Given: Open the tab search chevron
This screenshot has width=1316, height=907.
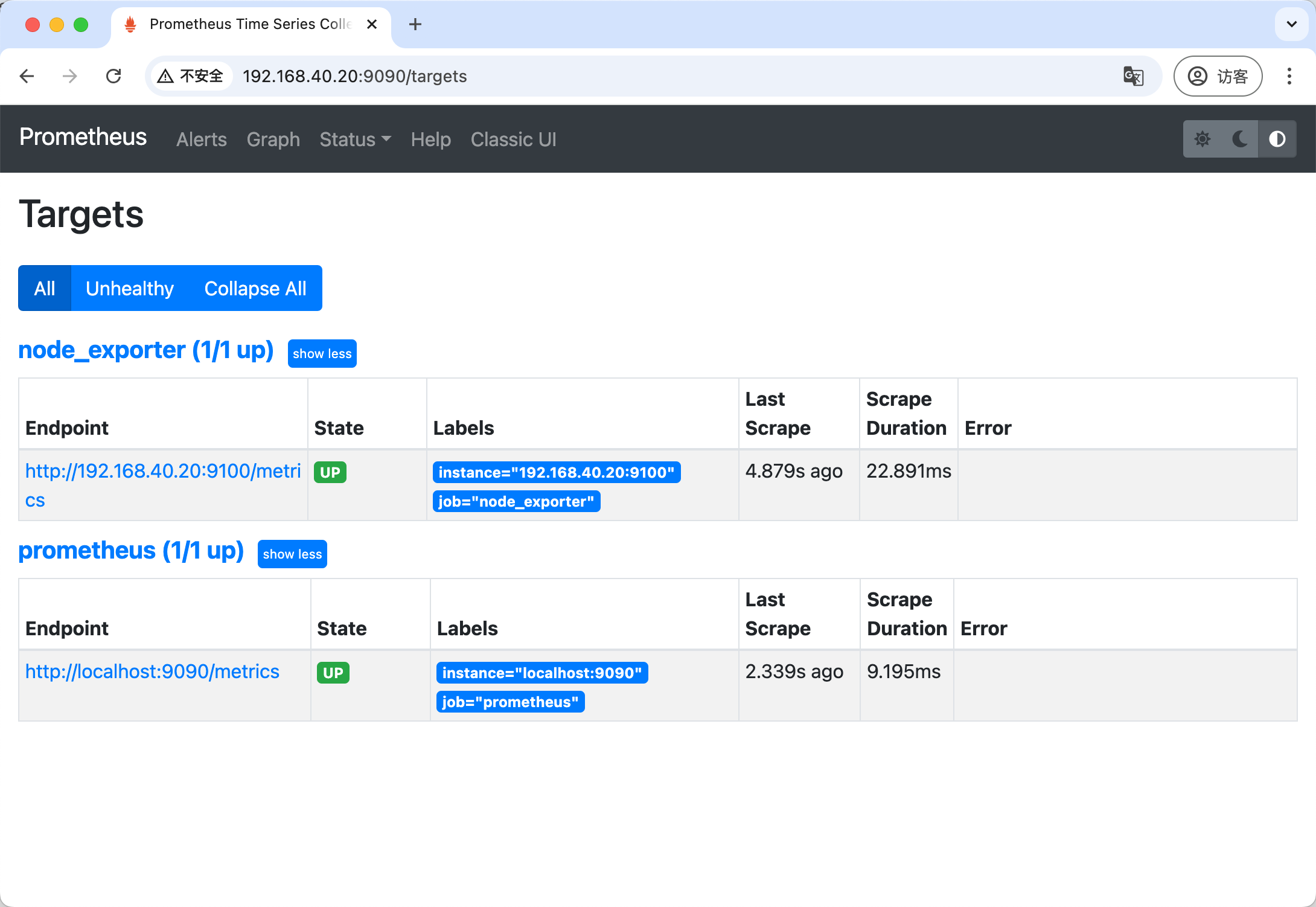Looking at the screenshot, I should (1291, 24).
